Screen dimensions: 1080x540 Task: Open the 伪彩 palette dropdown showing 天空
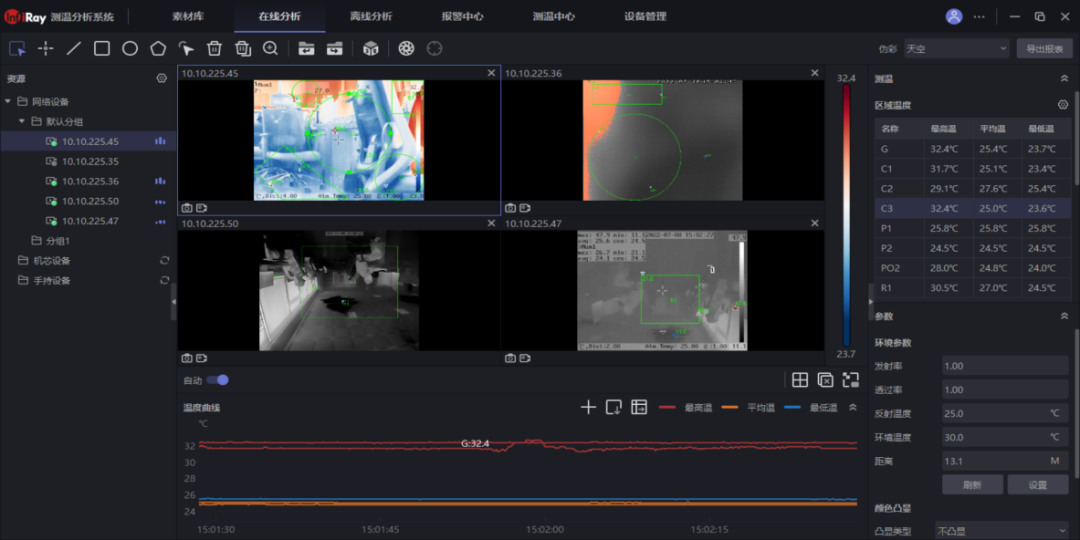tap(956, 48)
